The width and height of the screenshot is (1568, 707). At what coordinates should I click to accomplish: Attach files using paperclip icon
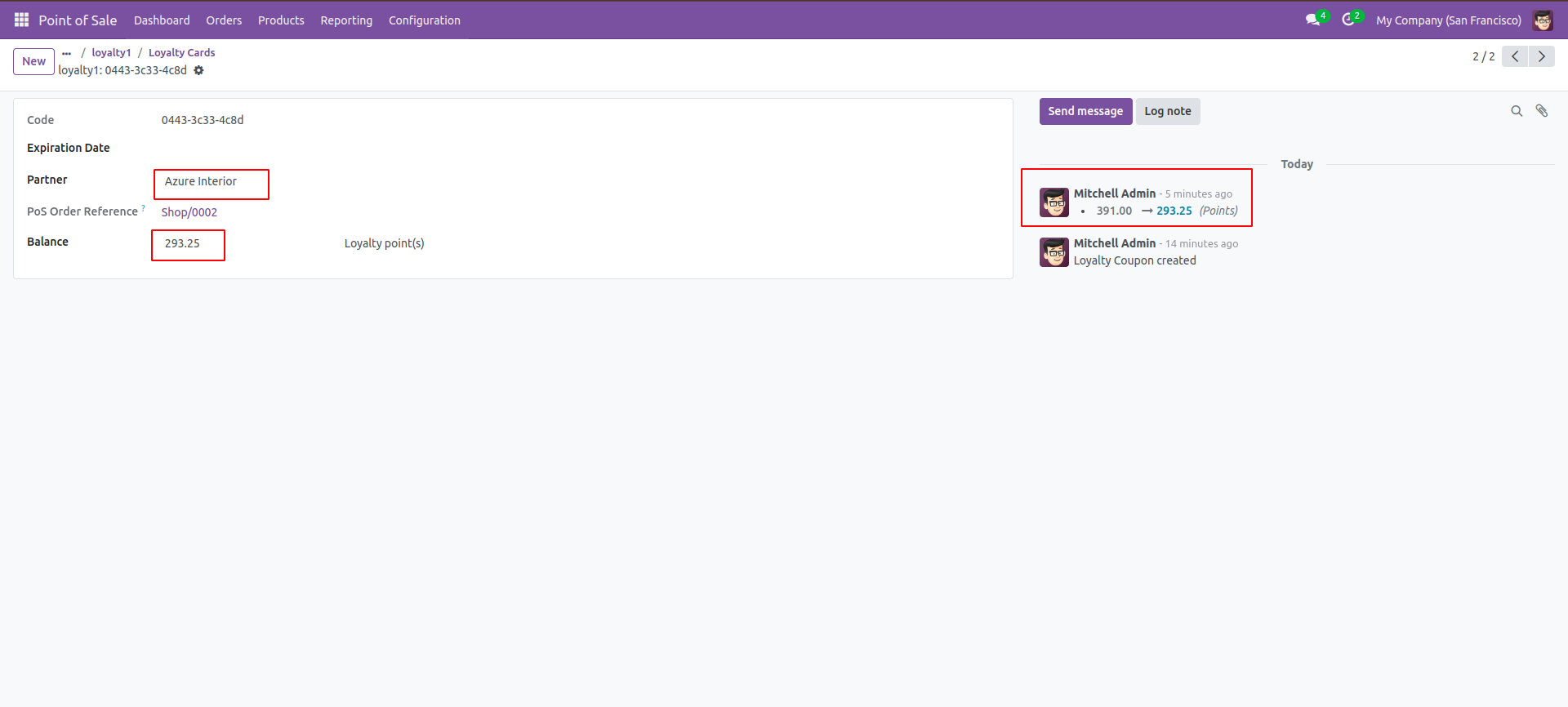[x=1542, y=111]
